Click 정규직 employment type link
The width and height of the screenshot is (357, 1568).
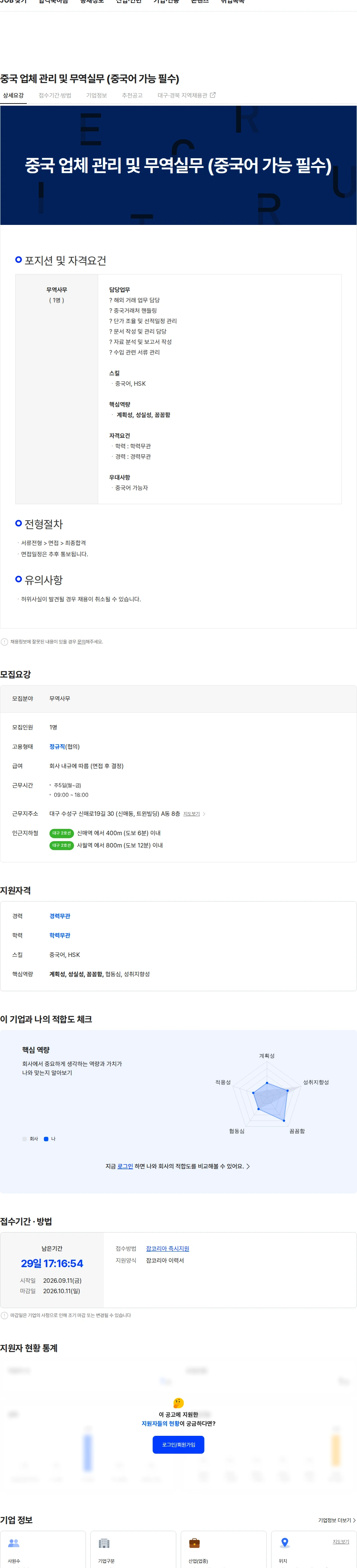coord(57,746)
